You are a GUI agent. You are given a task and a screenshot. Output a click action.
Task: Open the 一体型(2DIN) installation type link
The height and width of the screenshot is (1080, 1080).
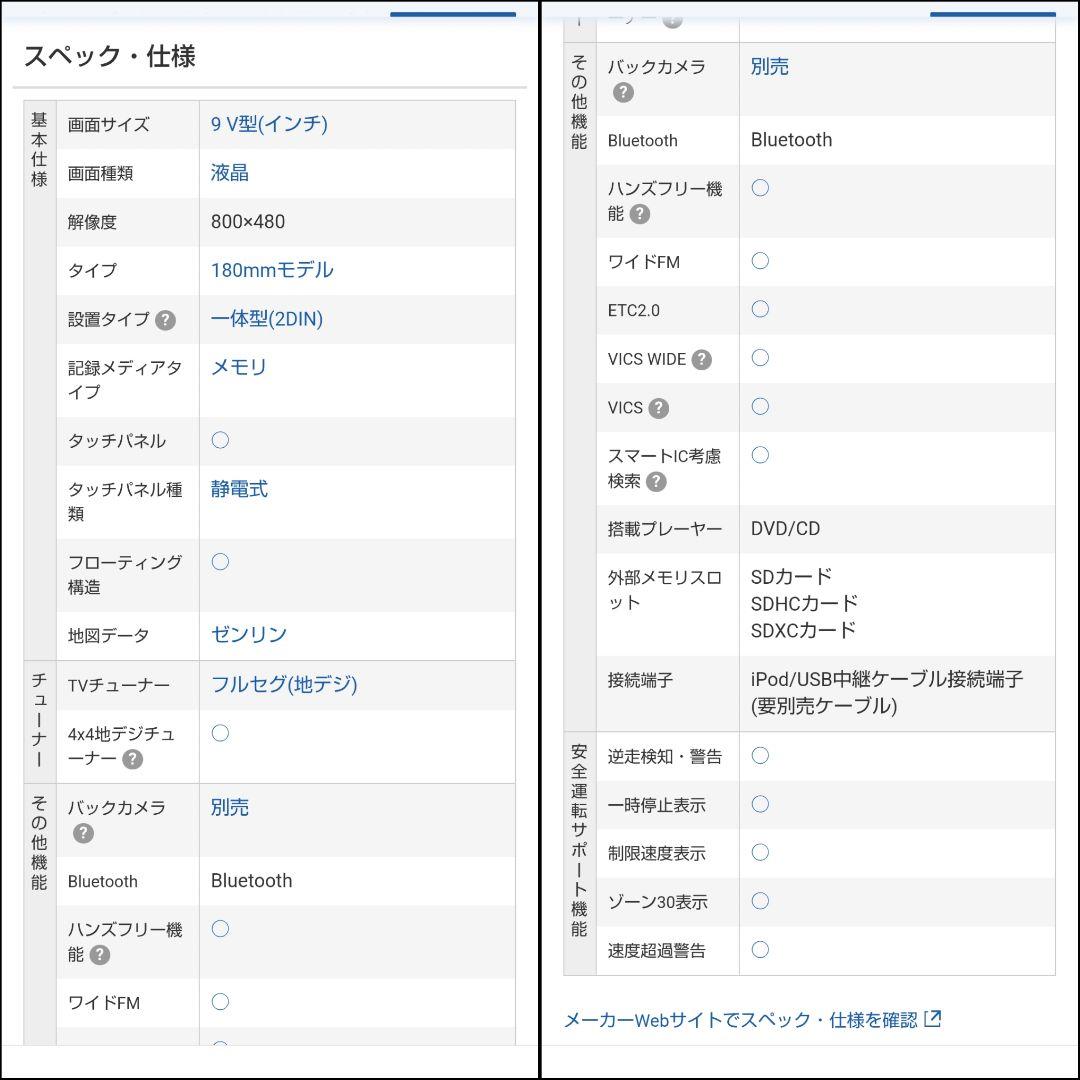point(266,319)
